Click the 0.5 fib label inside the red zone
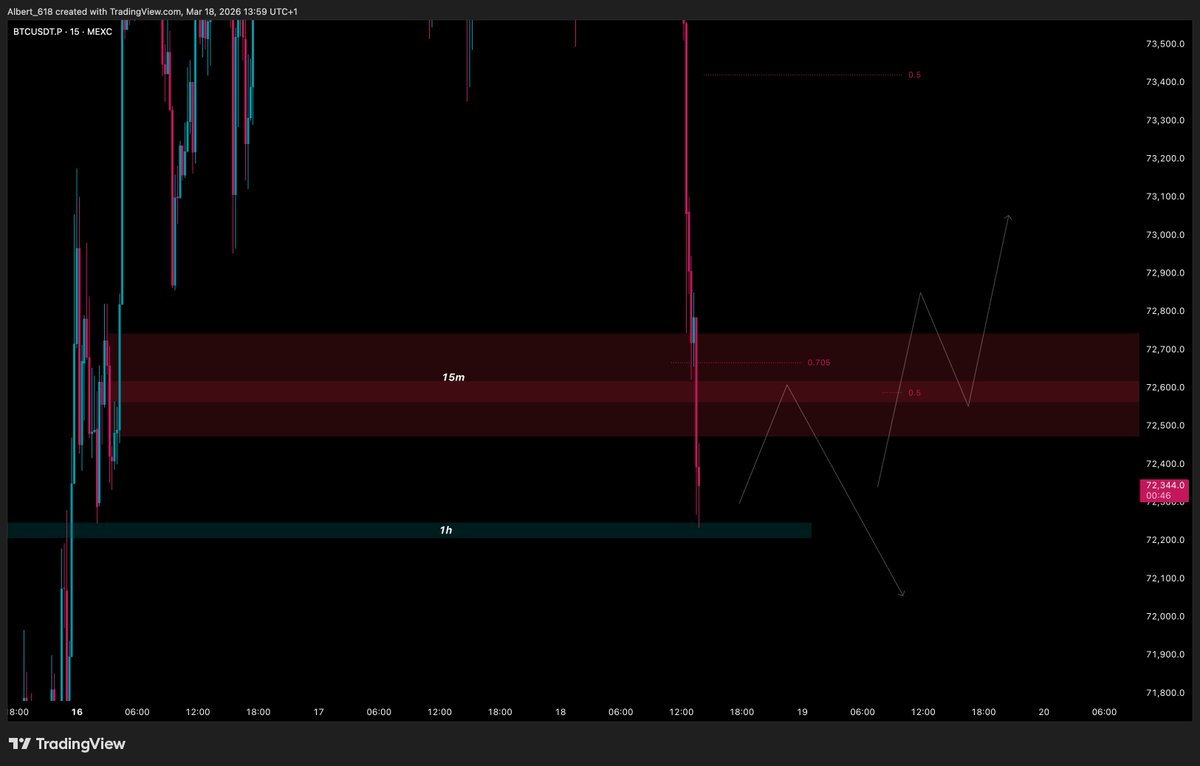The image size is (1200, 766). point(914,393)
